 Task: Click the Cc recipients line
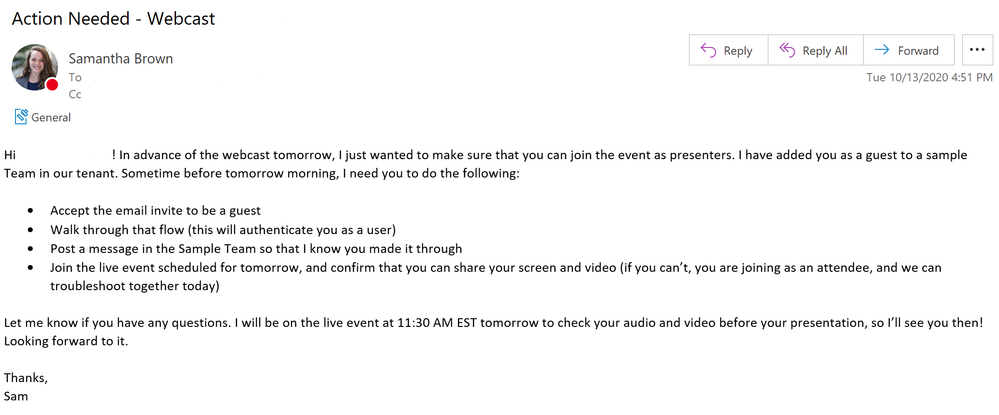point(75,94)
